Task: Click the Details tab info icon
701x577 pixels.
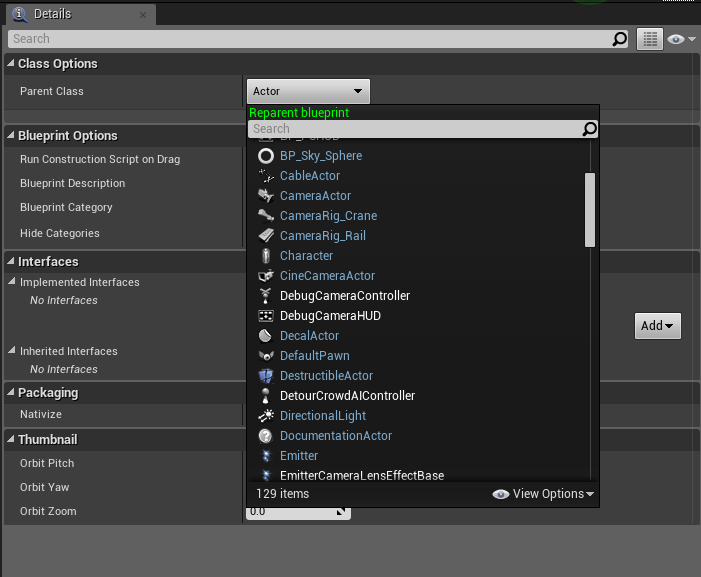Action: [x=19, y=14]
